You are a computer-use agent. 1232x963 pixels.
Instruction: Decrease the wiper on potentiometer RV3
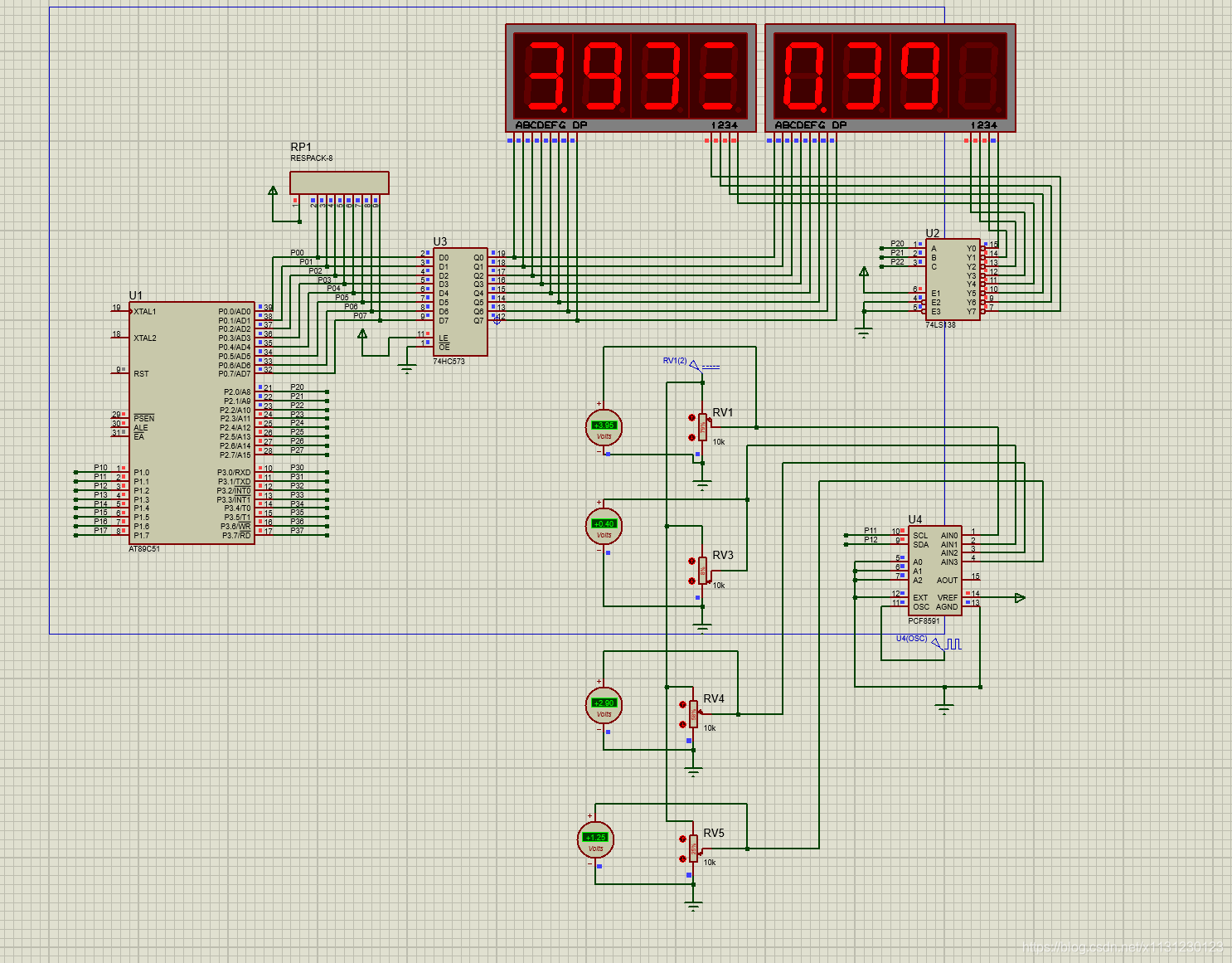point(691,581)
